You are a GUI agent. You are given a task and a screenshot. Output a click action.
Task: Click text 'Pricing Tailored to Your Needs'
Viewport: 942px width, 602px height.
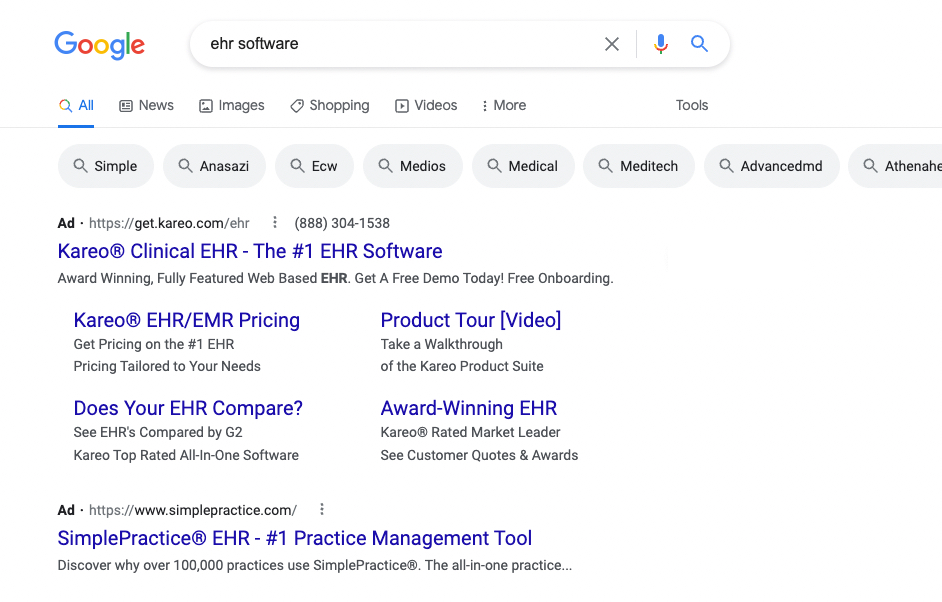pyautogui.click(x=167, y=366)
